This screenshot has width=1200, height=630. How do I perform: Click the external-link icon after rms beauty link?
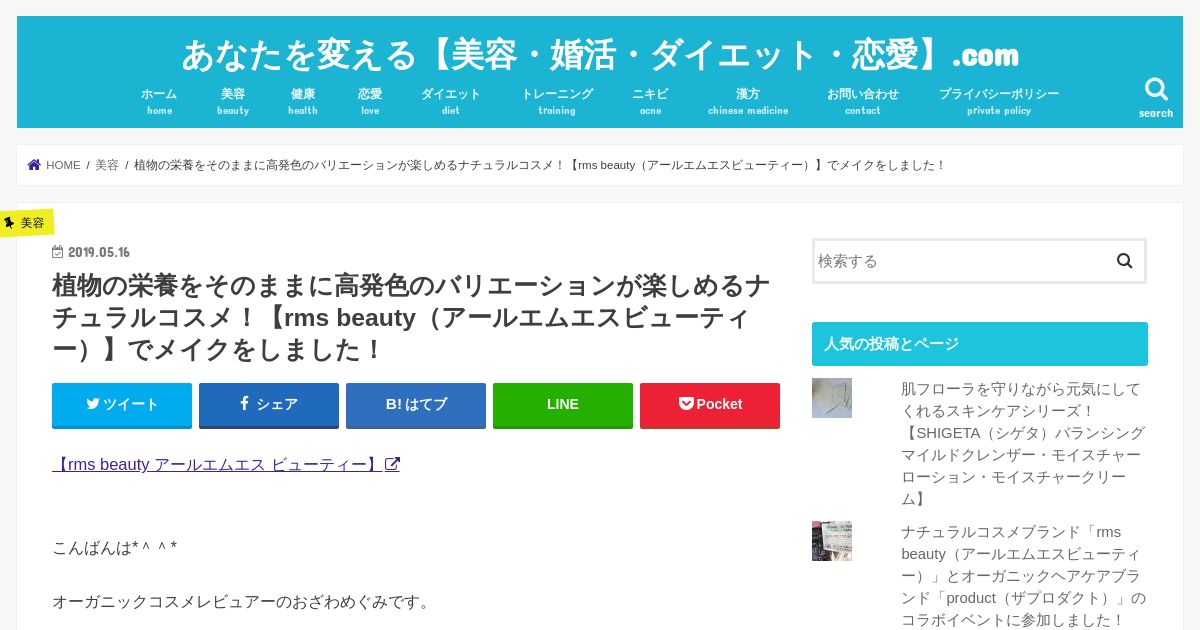393,464
